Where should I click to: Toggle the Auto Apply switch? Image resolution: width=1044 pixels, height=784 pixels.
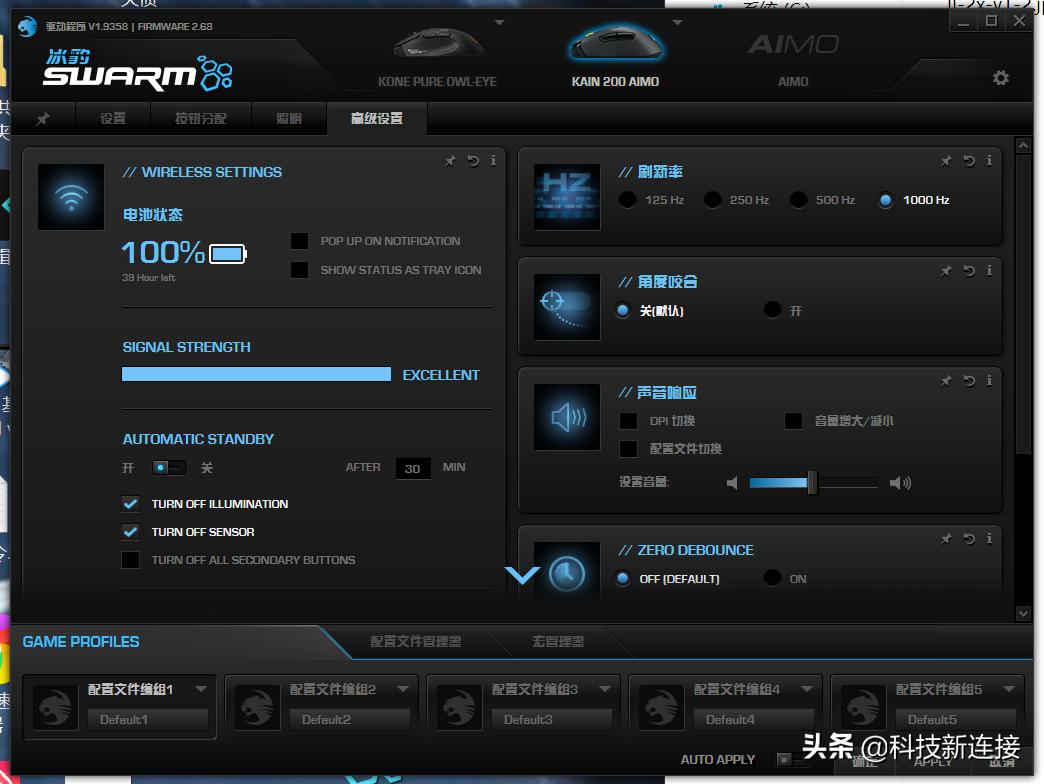click(x=792, y=759)
